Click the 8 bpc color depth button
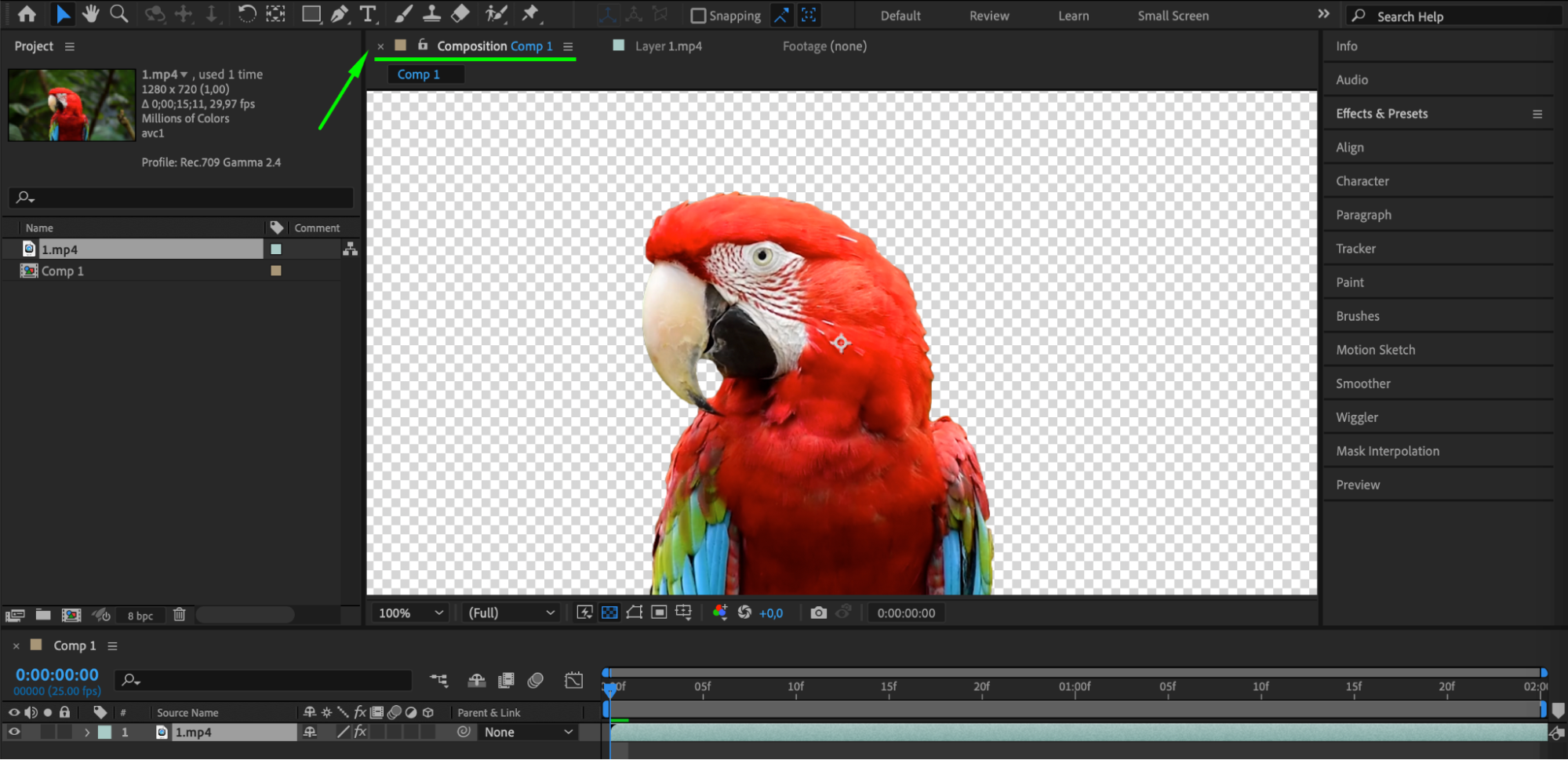The height and width of the screenshot is (760, 1568). [140, 616]
